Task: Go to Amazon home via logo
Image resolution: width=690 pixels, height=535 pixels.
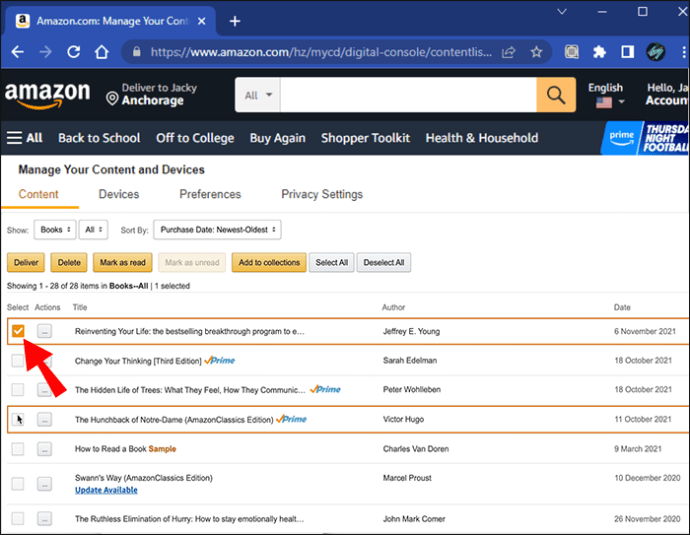Action: pos(48,95)
